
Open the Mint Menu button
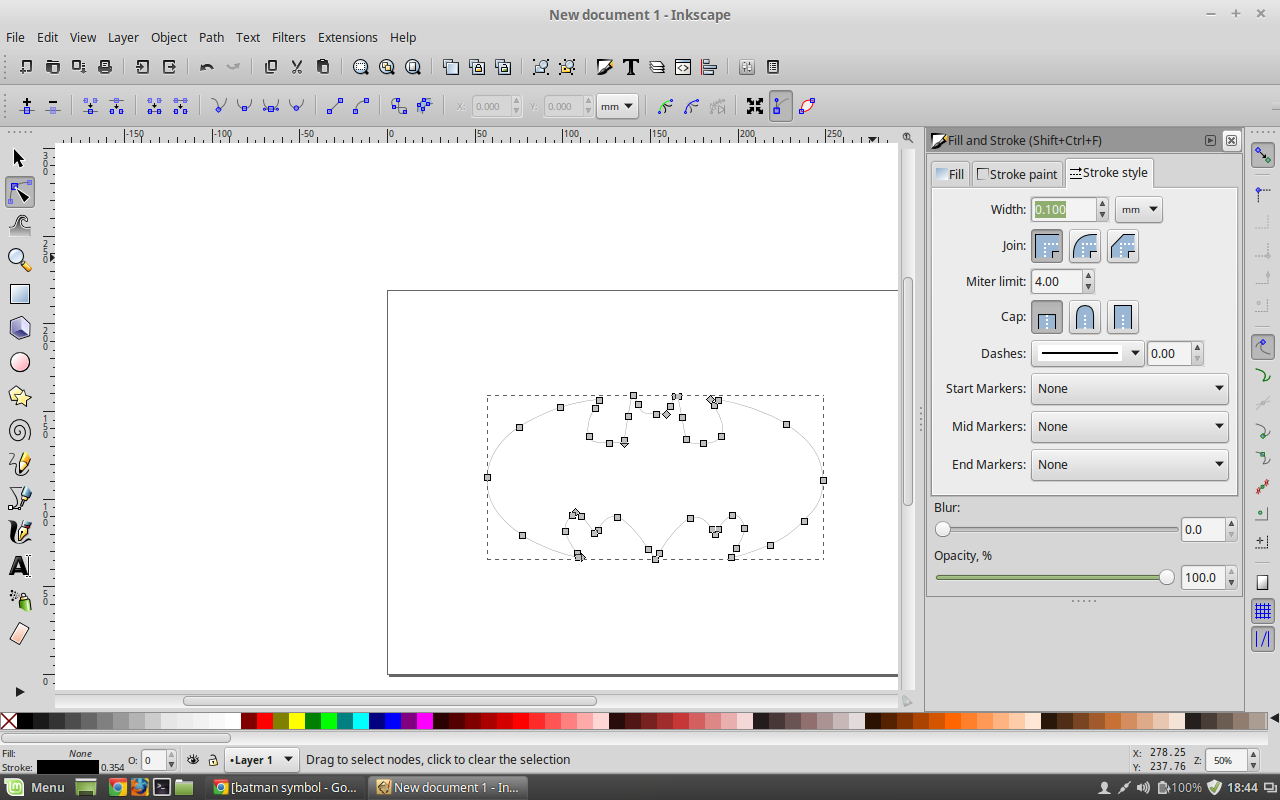tap(36, 787)
